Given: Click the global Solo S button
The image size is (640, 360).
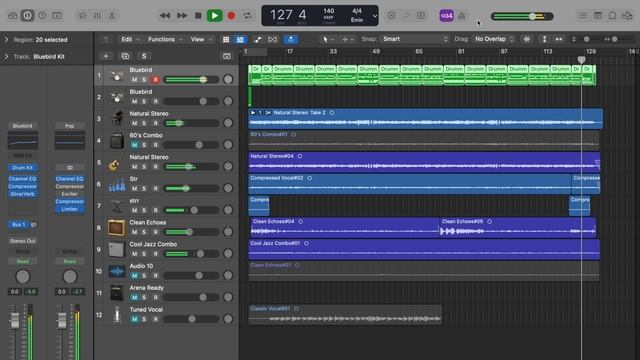Looking at the screenshot, I should pyautogui.click(x=144, y=56).
